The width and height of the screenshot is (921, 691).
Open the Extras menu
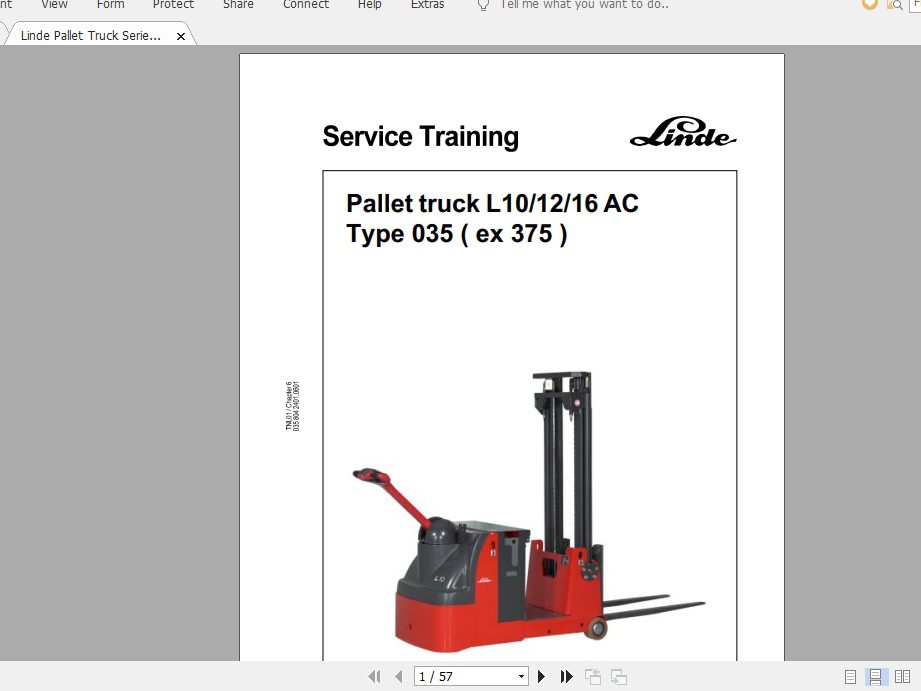tap(428, 5)
